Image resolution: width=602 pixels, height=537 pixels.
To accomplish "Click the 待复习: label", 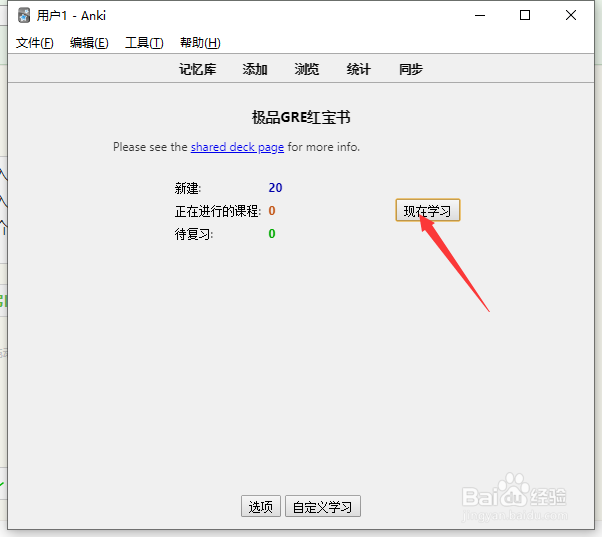I will (194, 234).
